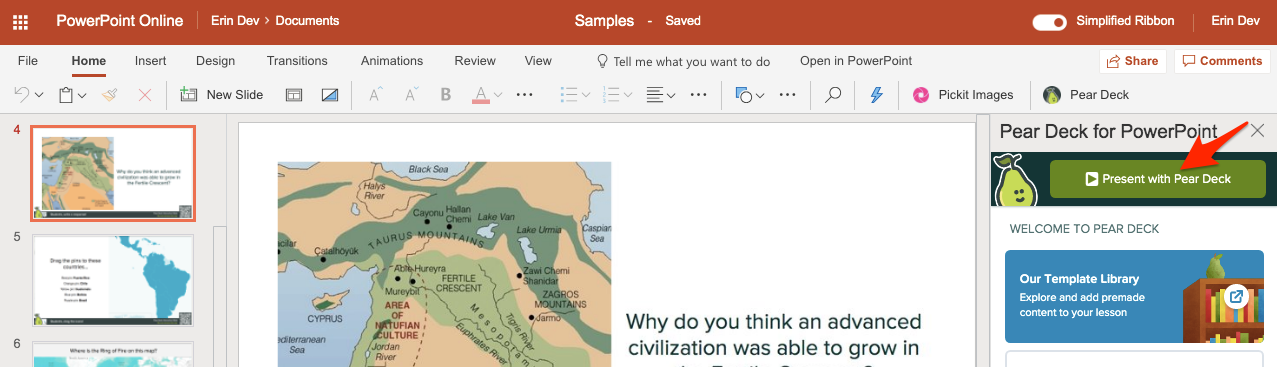Click the Bold formatting icon

pos(446,95)
